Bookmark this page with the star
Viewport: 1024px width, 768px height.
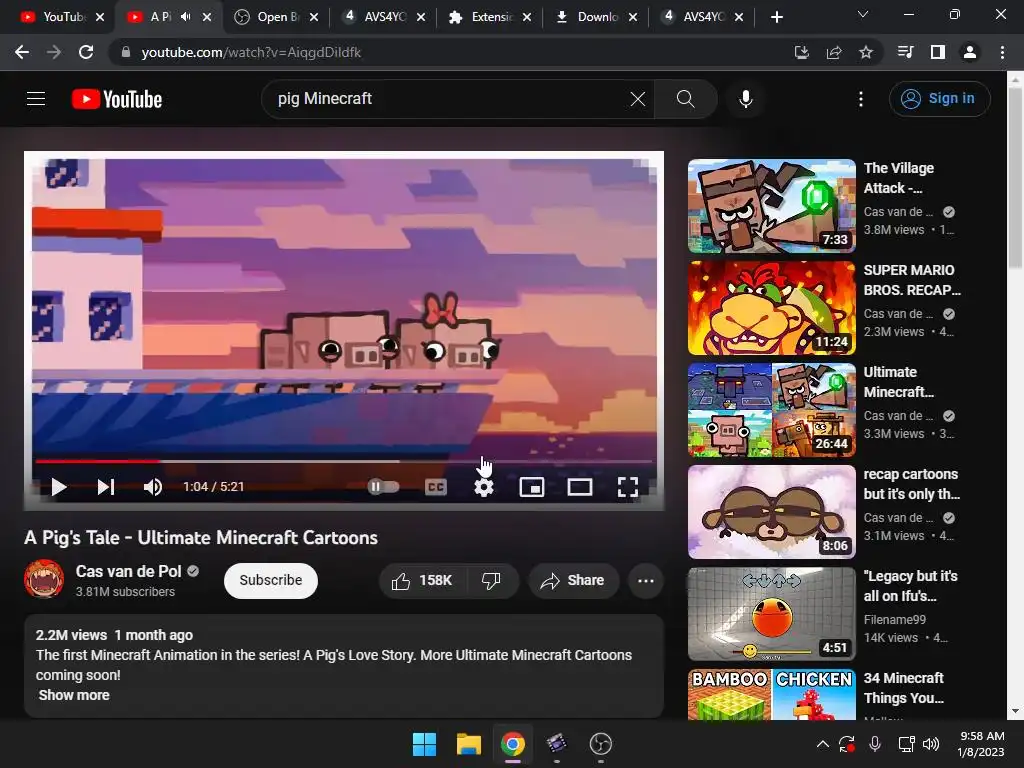(x=866, y=52)
